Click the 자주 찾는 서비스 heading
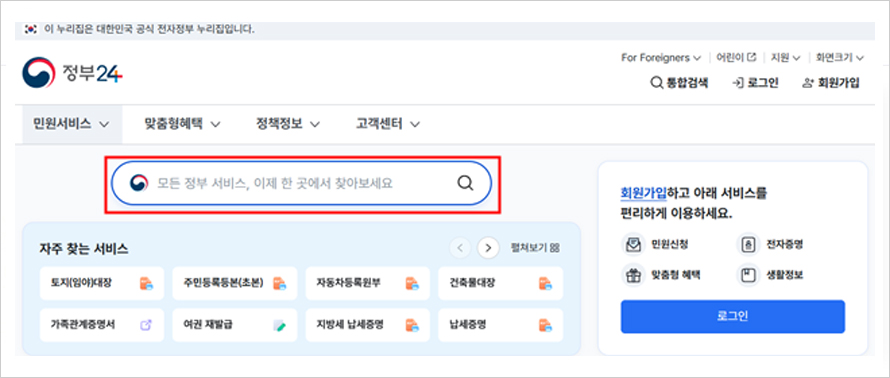 (84, 248)
